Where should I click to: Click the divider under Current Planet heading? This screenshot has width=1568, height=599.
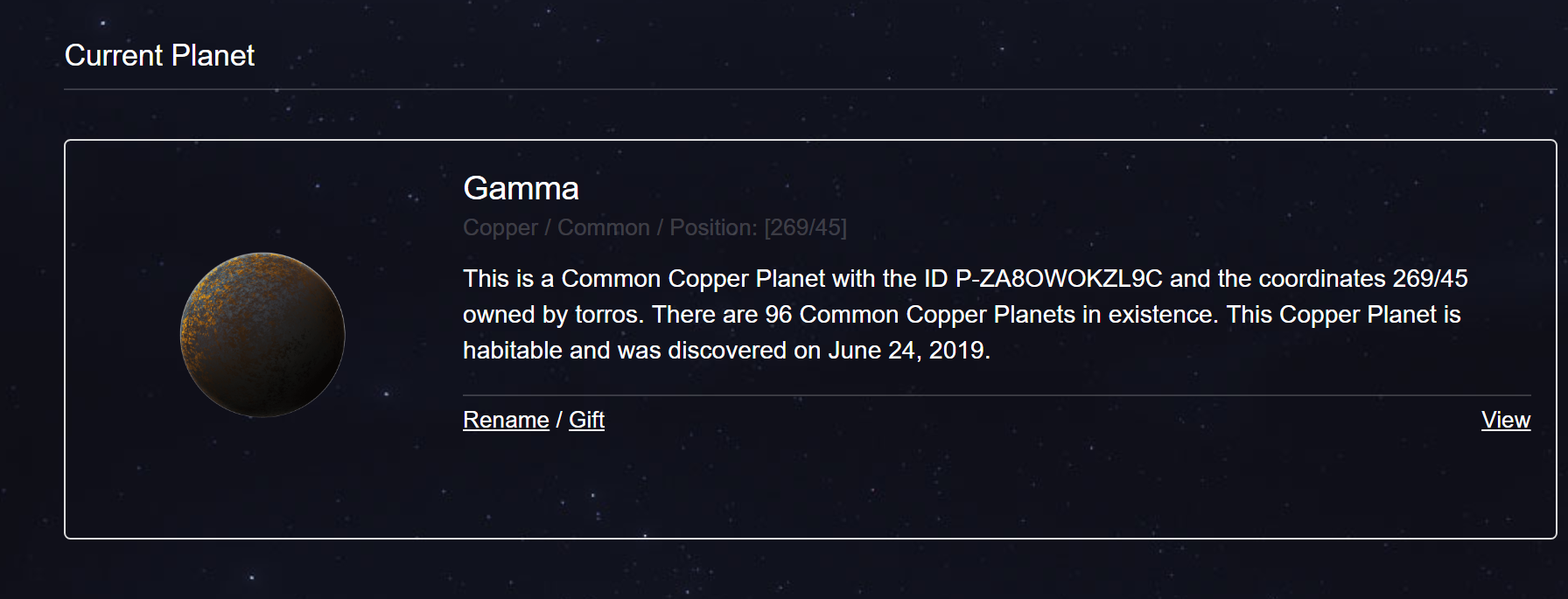810,89
